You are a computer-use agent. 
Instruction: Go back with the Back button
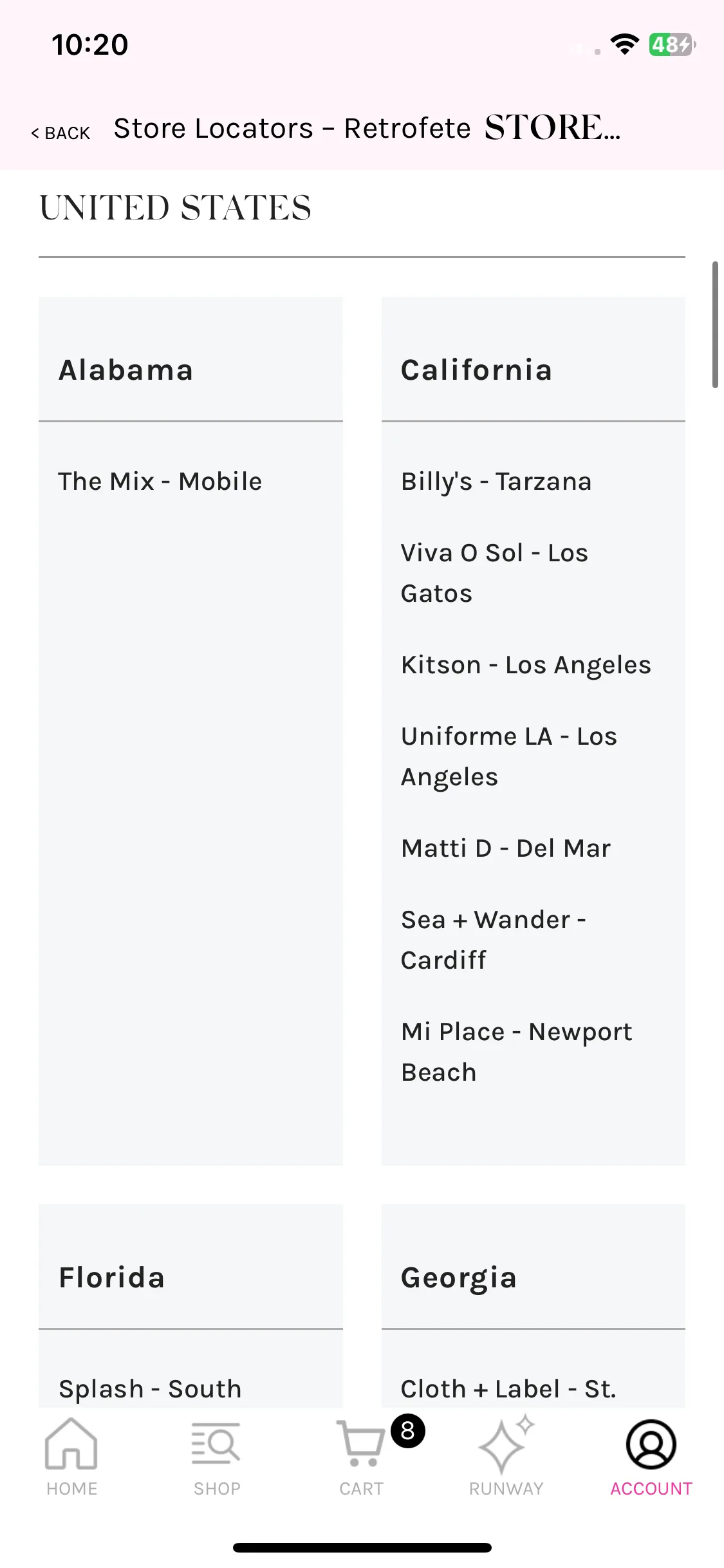pos(60,133)
